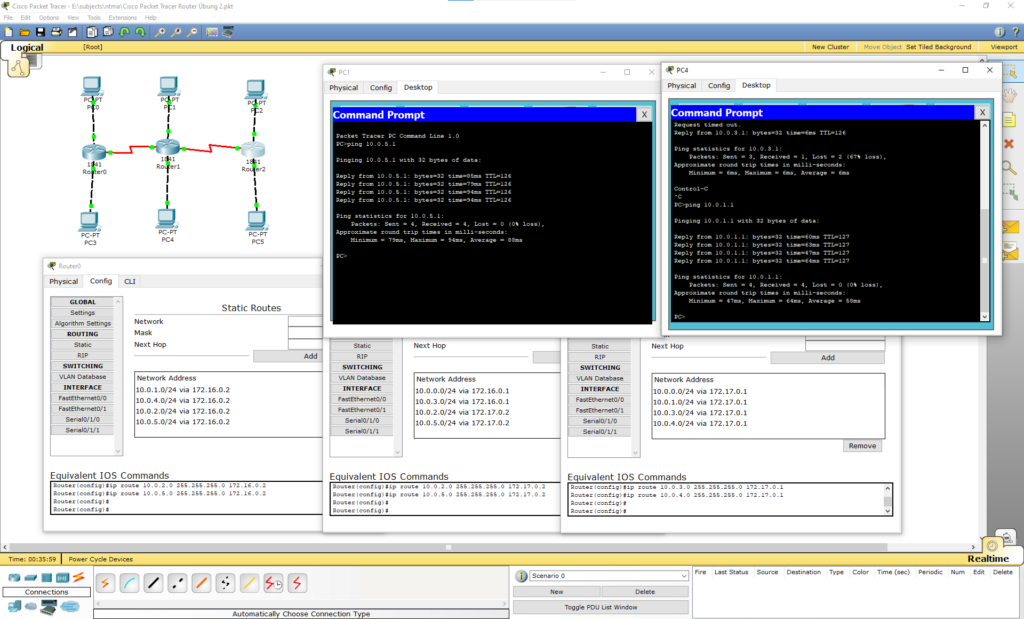Select FastEthernet0/0 in Router0 interface list

click(x=83, y=398)
